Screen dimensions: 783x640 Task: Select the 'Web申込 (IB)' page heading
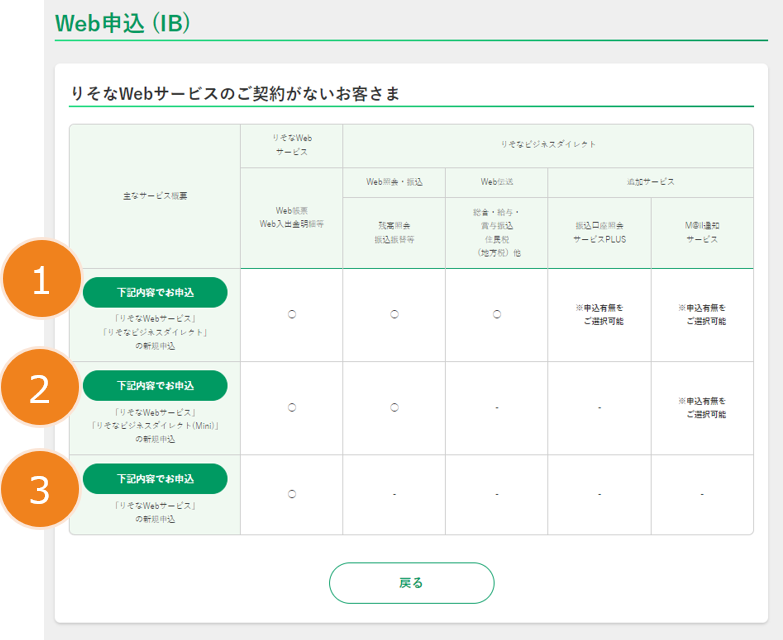[x=122, y=23]
